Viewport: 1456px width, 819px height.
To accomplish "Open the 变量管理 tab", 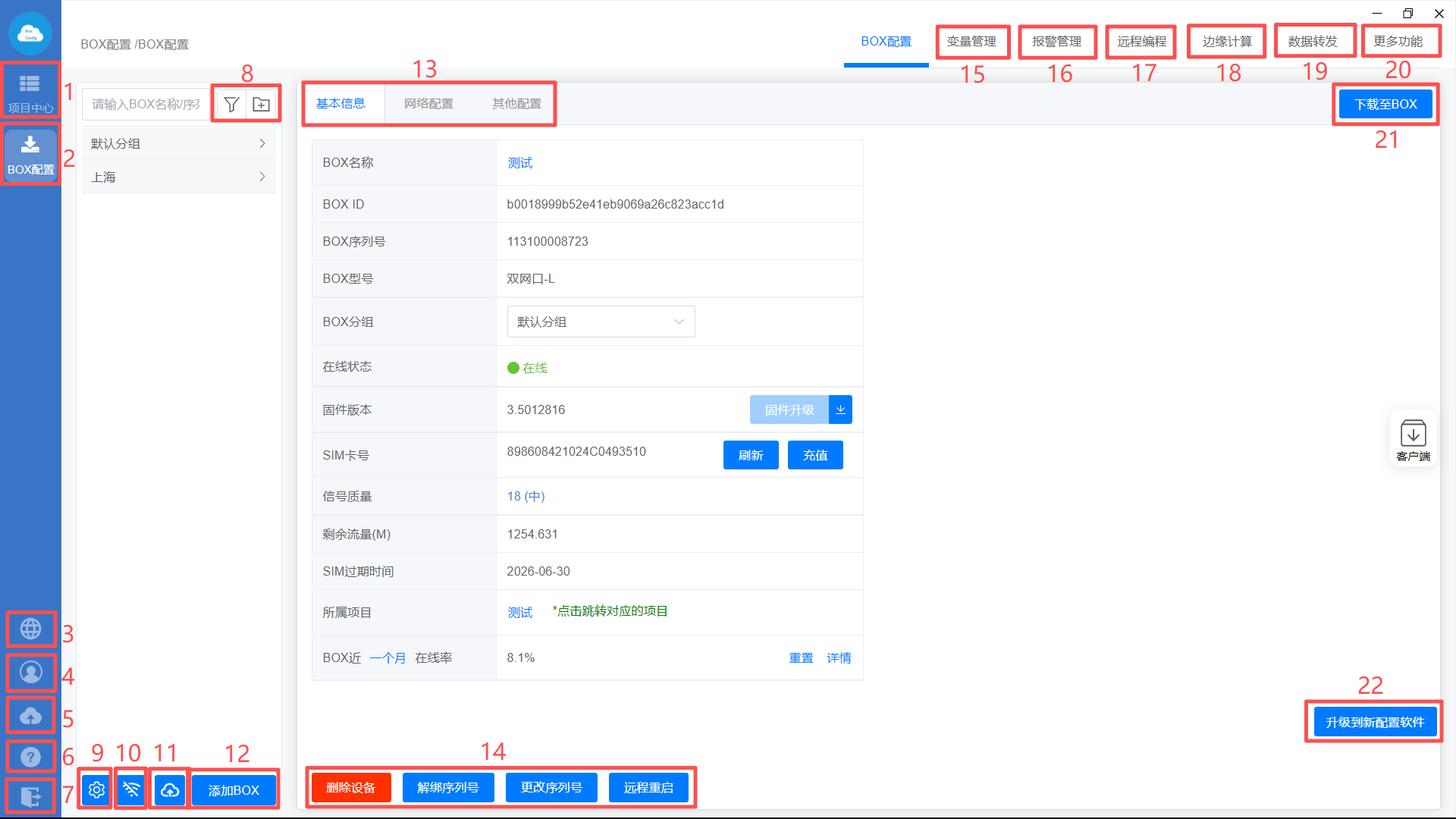I will (971, 42).
